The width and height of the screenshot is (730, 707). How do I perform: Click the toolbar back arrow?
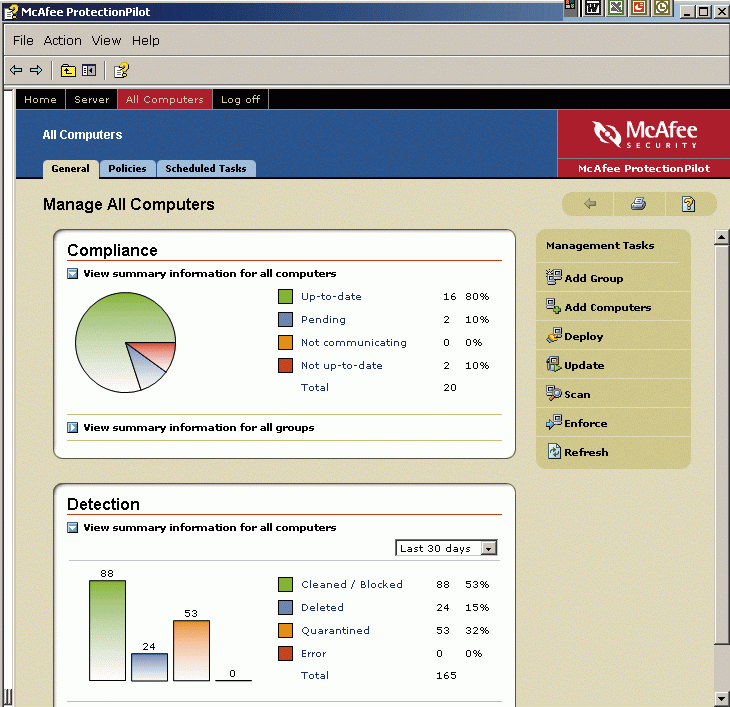tap(16, 70)
